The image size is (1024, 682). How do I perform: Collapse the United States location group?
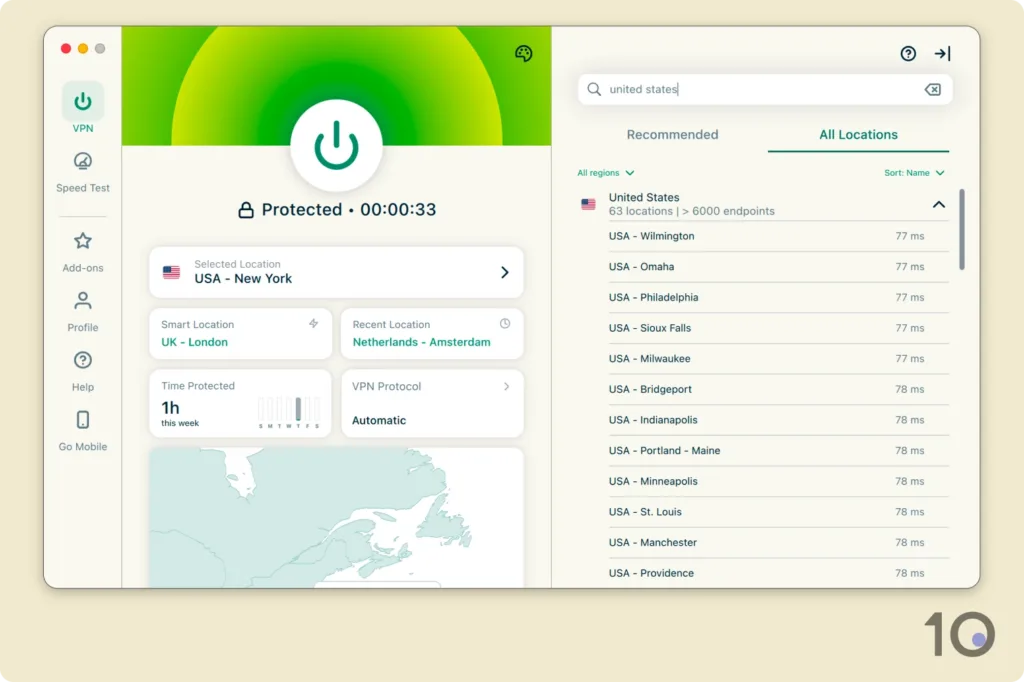pyautogui.click(x=938, y=204)
